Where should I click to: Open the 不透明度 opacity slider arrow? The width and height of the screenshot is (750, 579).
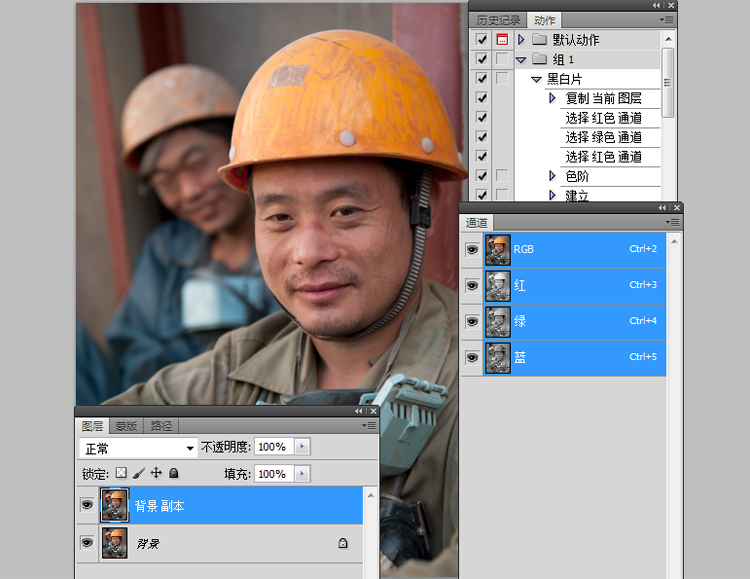(x=303, y=447)
